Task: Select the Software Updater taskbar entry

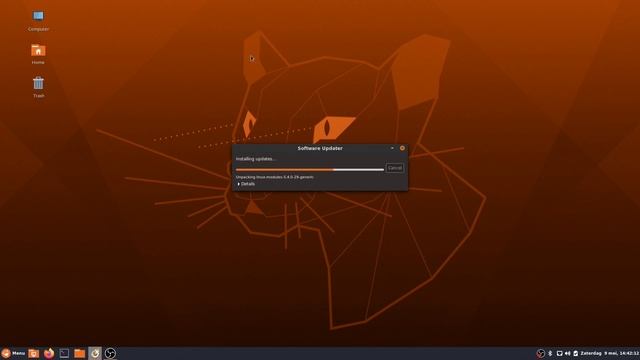Action: click(x=95, y=353)
